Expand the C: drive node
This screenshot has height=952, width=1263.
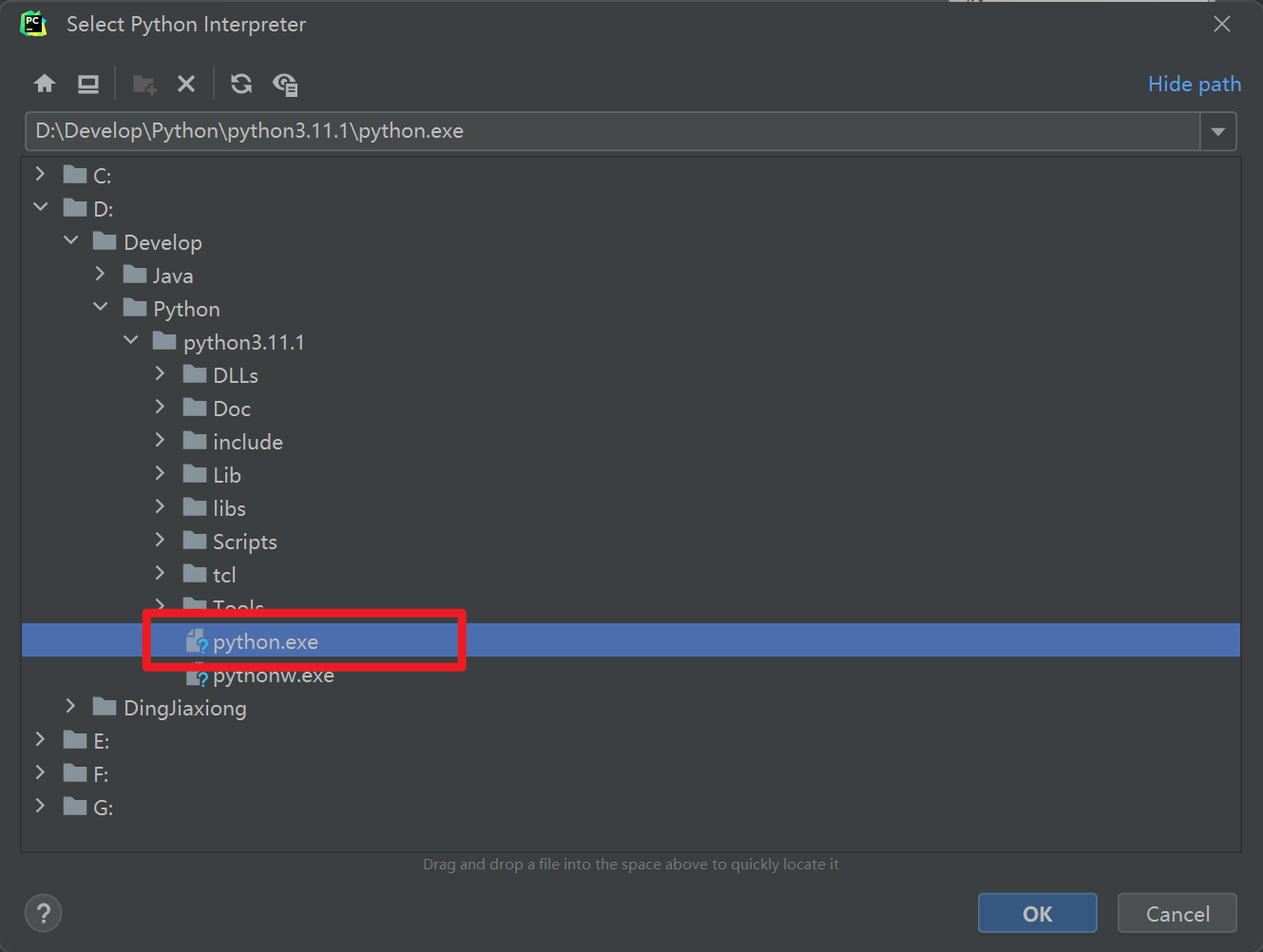(40, 174)
